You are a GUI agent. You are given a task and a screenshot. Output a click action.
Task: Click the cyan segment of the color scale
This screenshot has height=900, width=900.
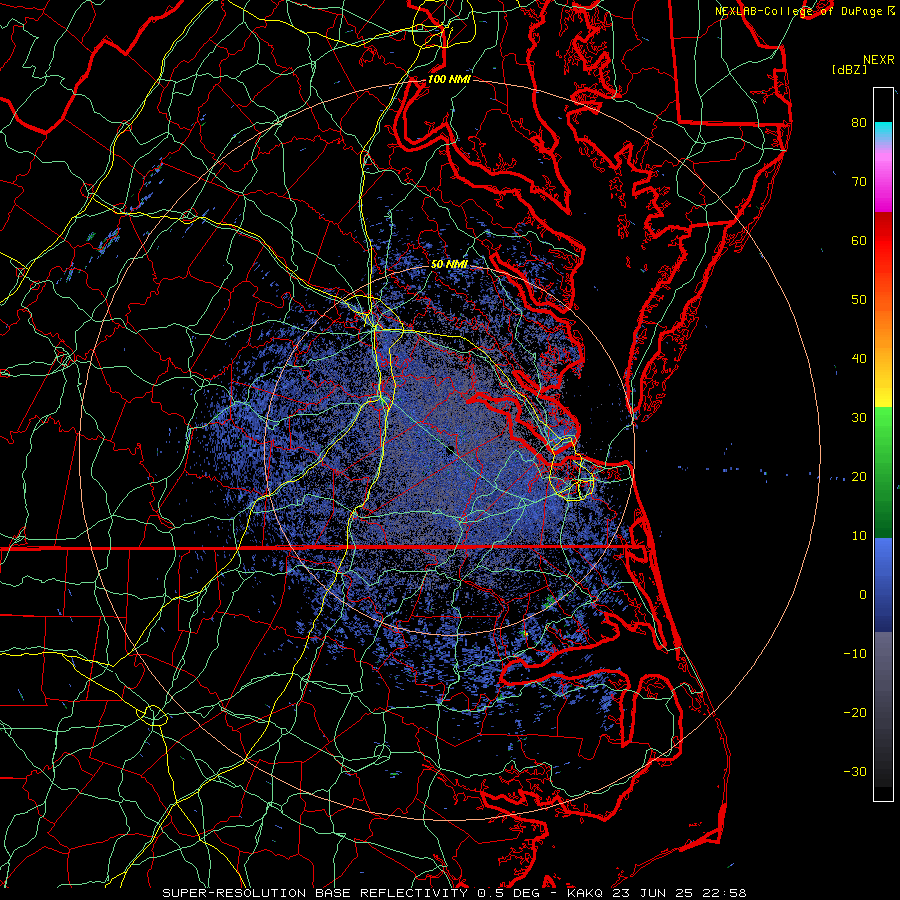point(883,131)
